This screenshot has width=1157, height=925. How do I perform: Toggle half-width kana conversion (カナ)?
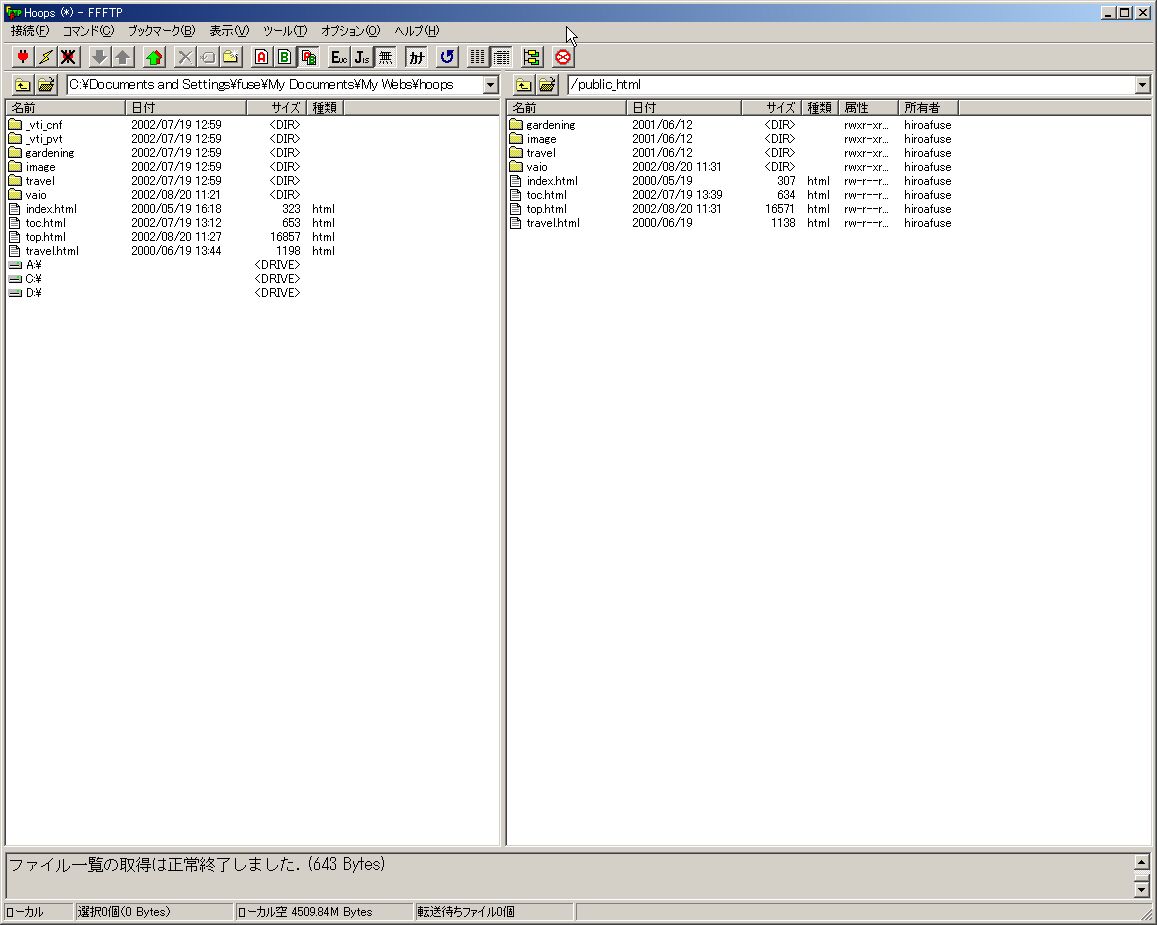[x=416, y=57]
